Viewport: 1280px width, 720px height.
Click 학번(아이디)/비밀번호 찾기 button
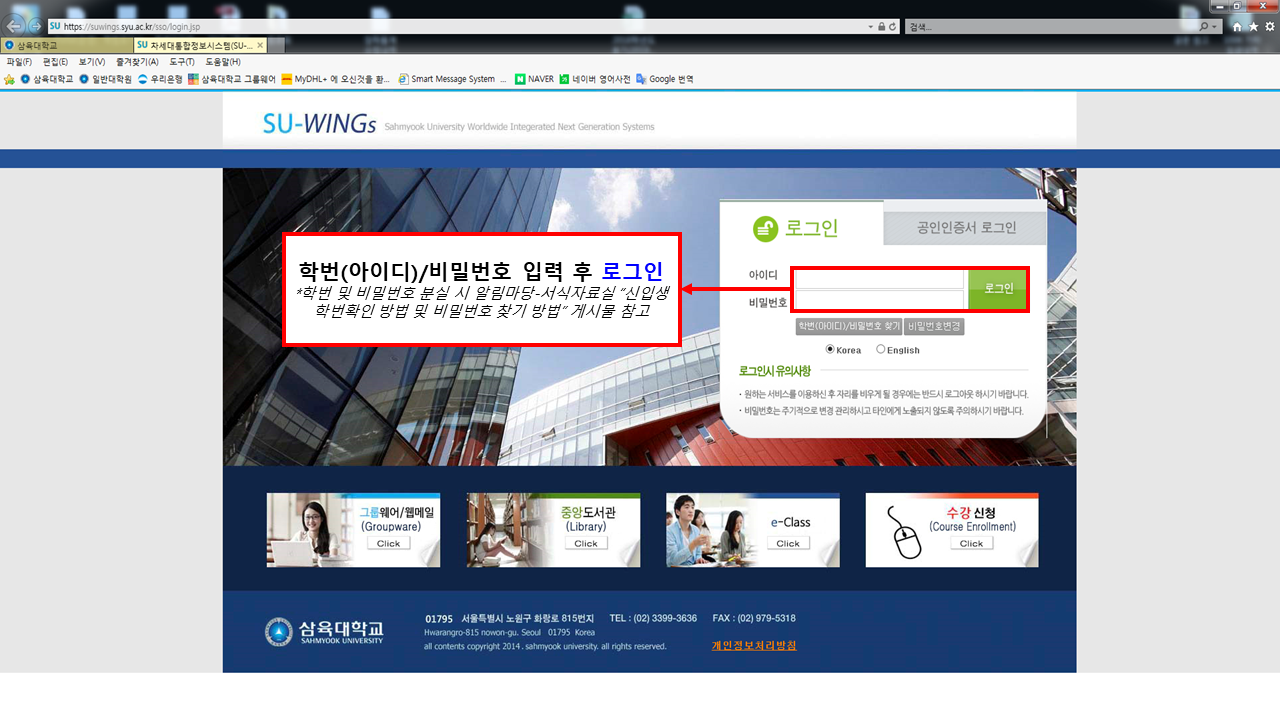pos(848,327)
